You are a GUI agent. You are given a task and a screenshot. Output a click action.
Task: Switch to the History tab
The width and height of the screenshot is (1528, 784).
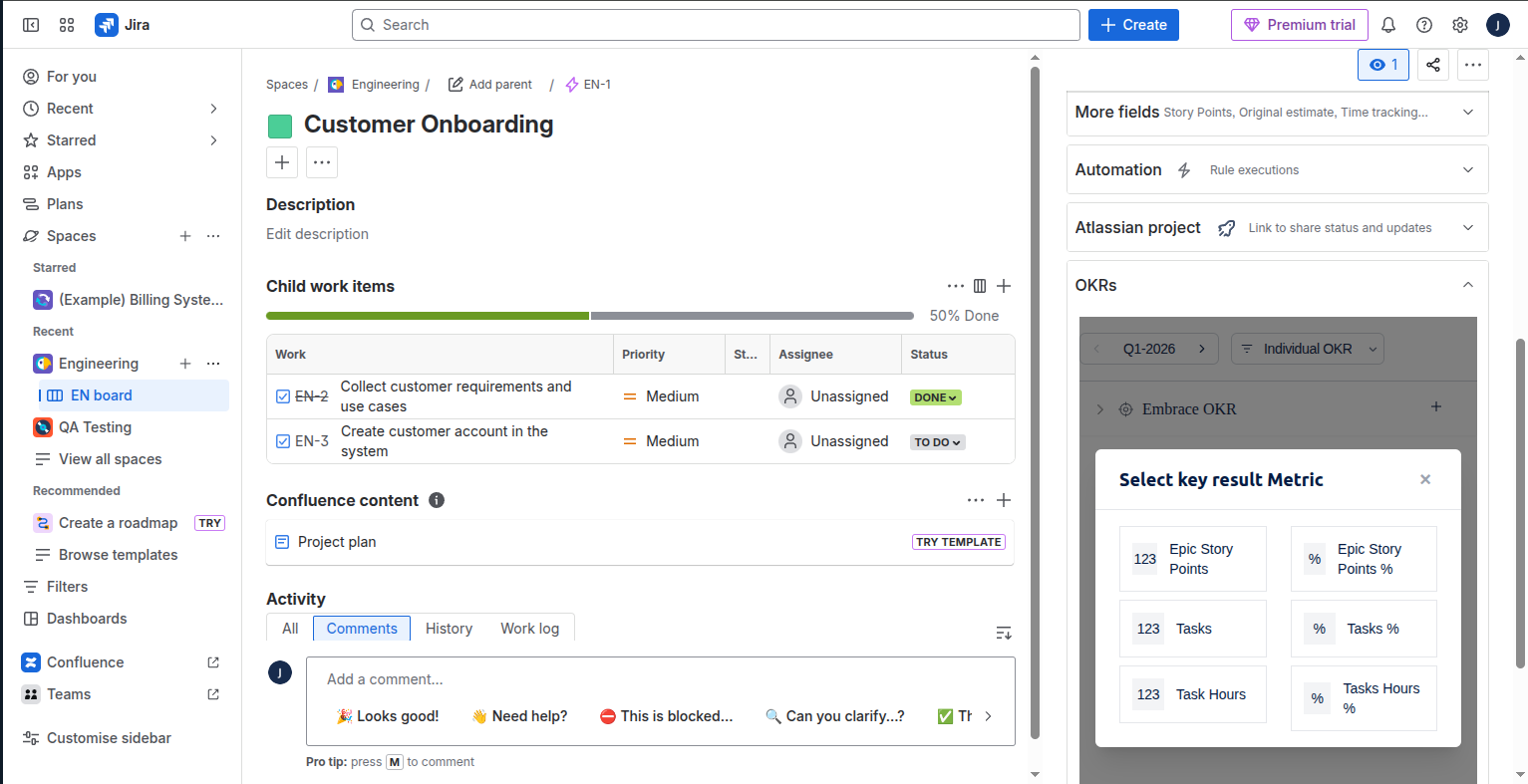pyautogui.click(x=449, y=629)
